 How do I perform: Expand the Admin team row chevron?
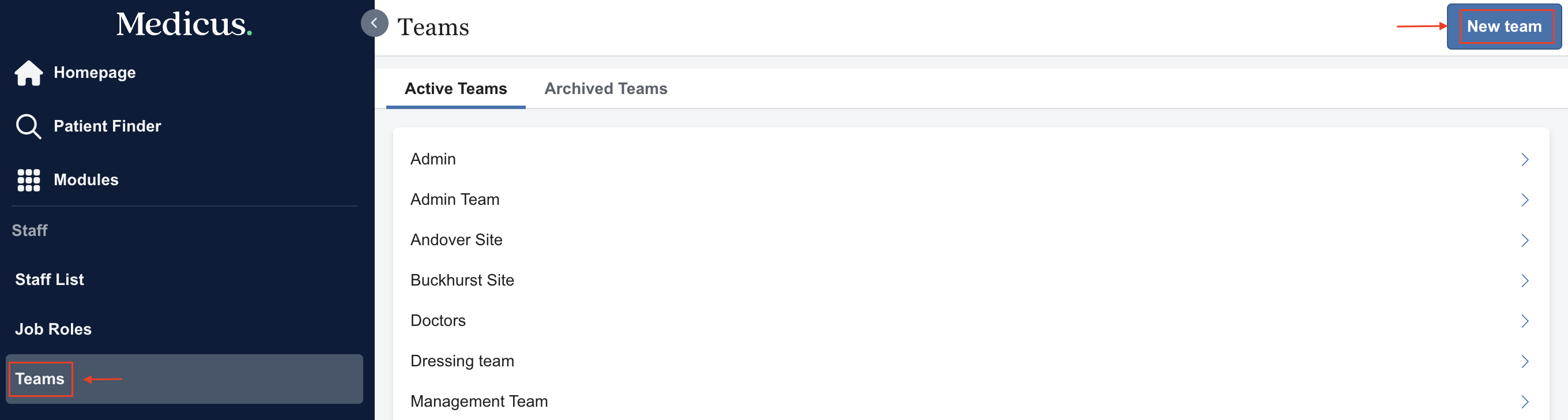(1524, 160)
